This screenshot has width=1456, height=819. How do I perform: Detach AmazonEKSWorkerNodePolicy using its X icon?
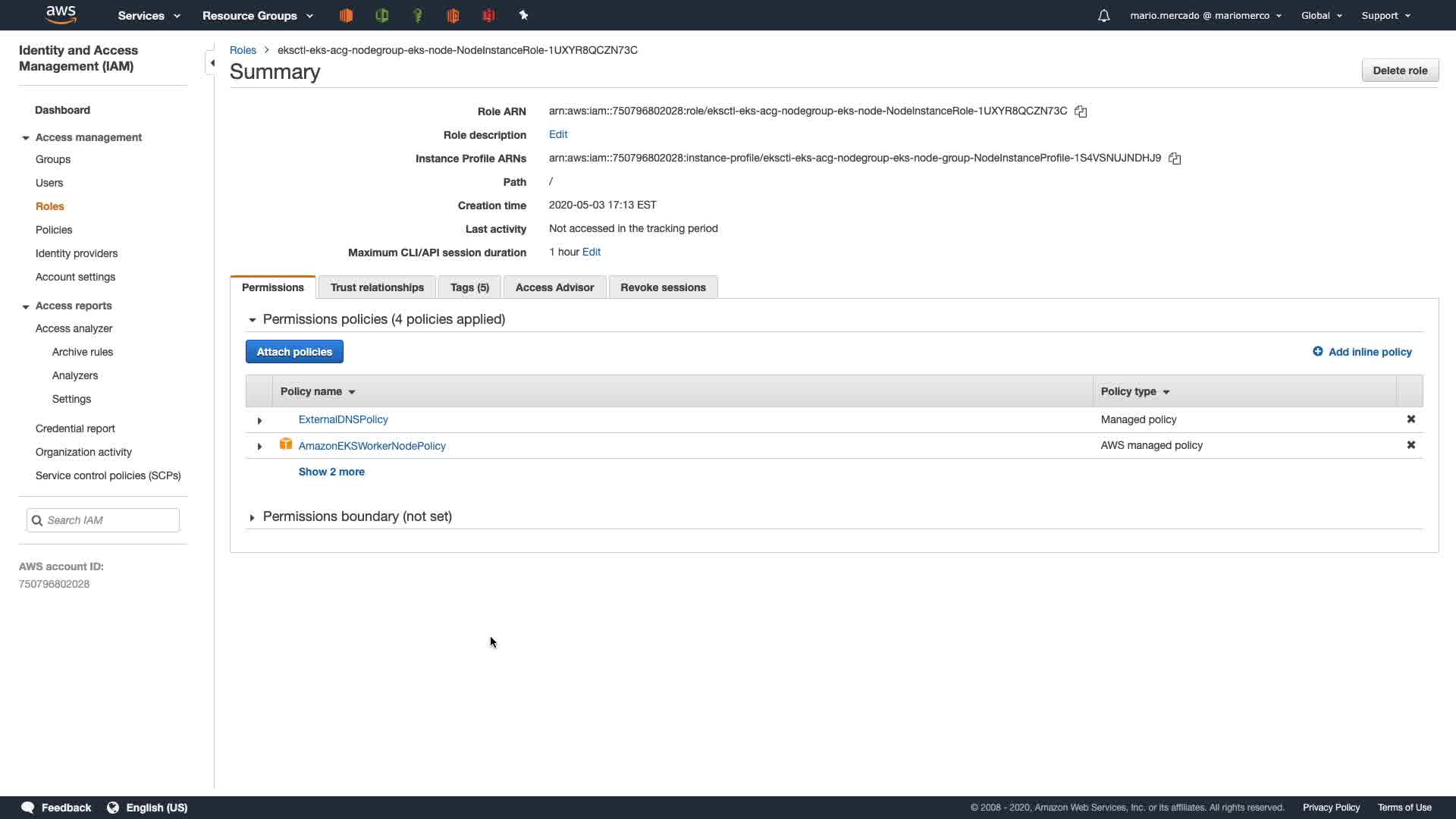[x=1410, y=445]
